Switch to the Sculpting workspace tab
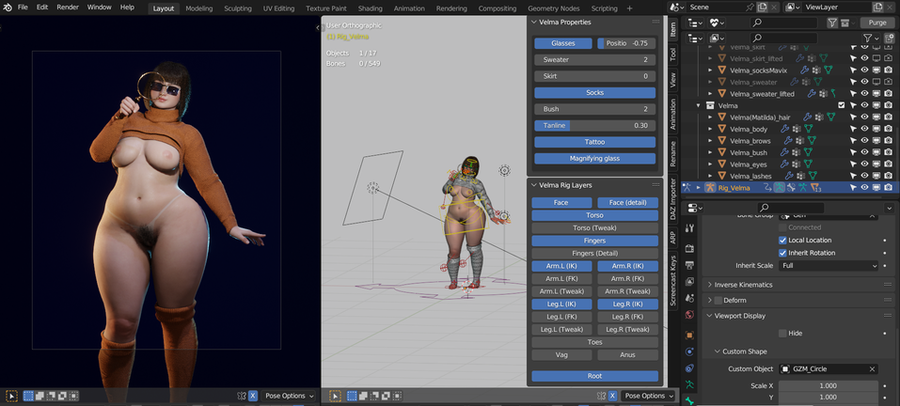 238,9
